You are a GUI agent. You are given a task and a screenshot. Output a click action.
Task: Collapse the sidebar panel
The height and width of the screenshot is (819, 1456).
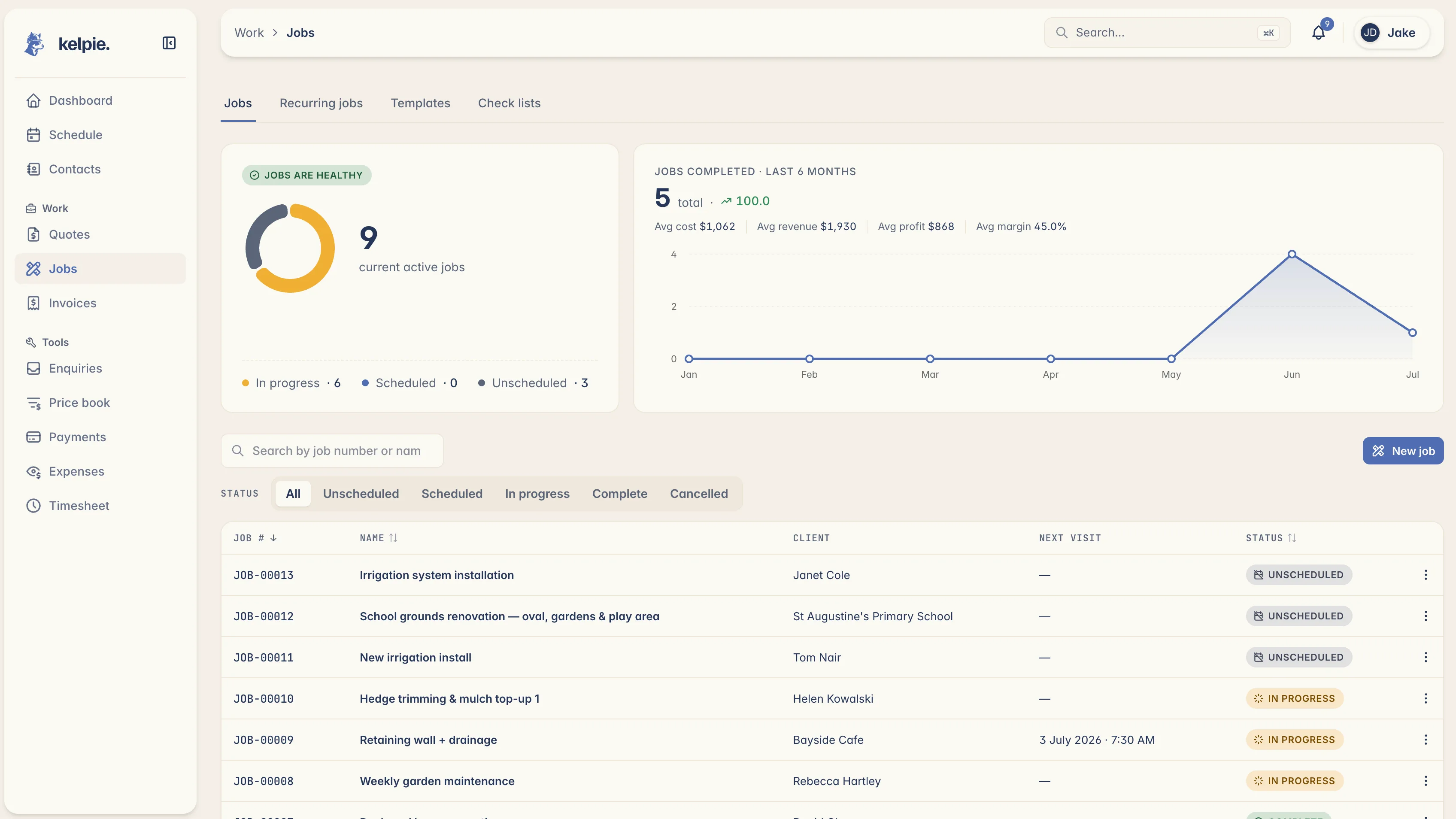[x=169, y=43]
